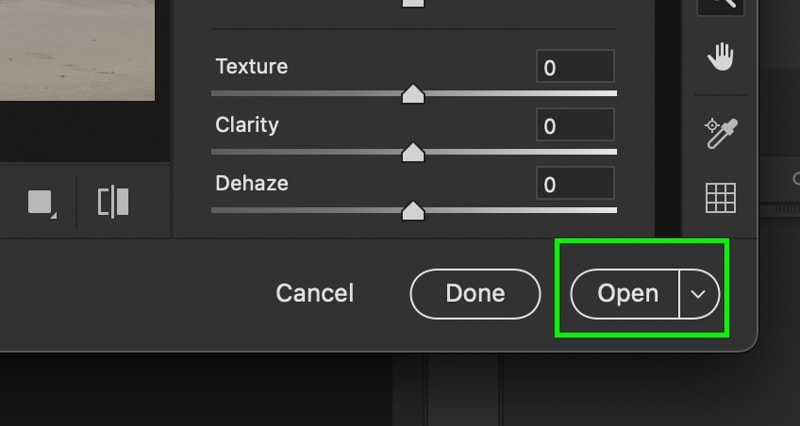Toggle the grid overlay icon
This screenshot has height=426, width=800.
(x=720, y=197)
